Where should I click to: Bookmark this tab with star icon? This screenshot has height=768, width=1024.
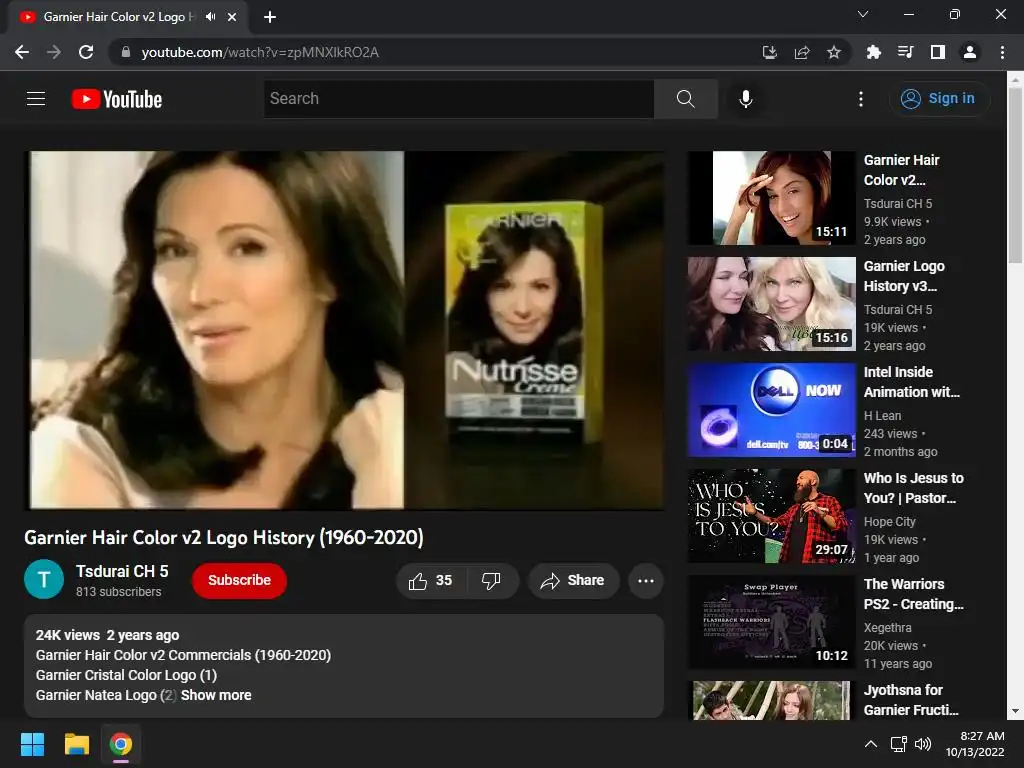click(x=834, y=52)
